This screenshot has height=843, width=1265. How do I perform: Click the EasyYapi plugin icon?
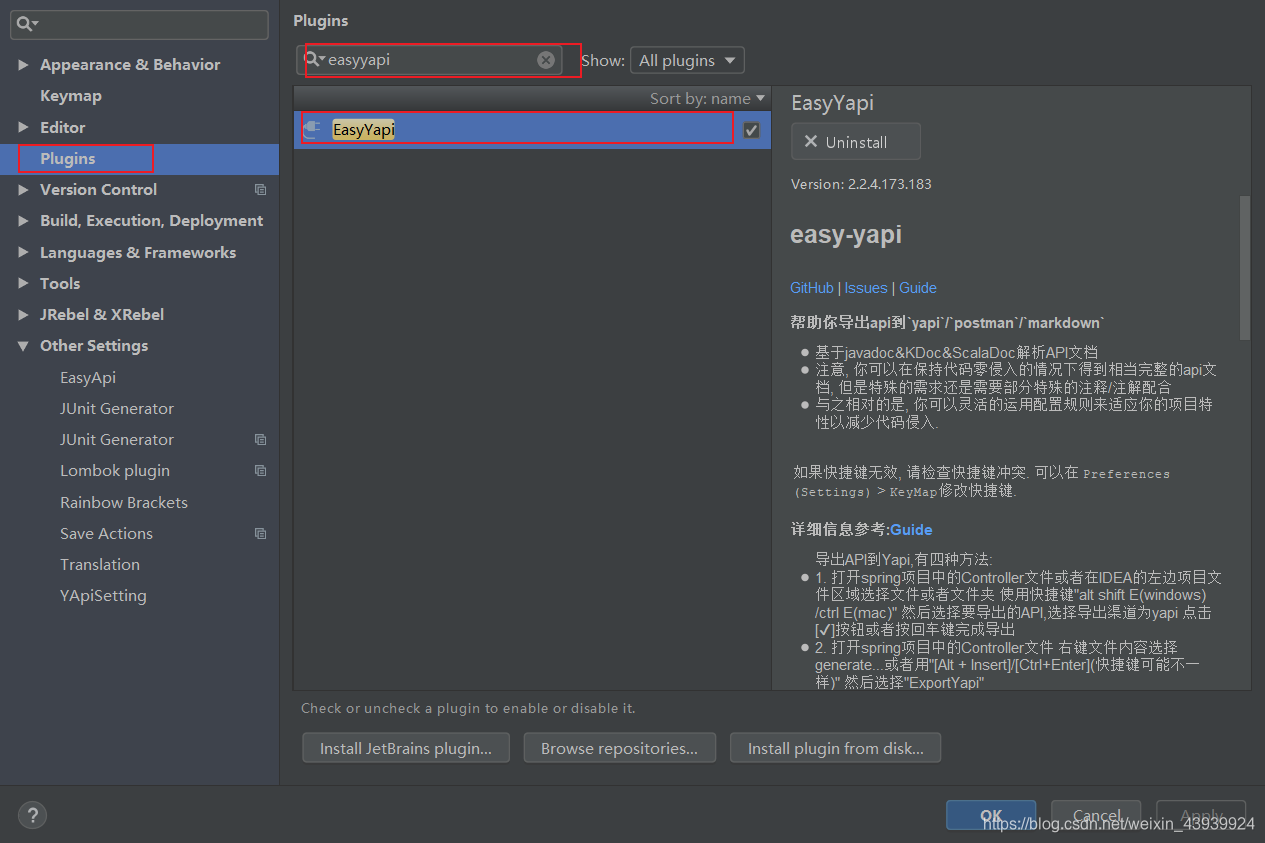pyautogui.click(x=312, y=129)
